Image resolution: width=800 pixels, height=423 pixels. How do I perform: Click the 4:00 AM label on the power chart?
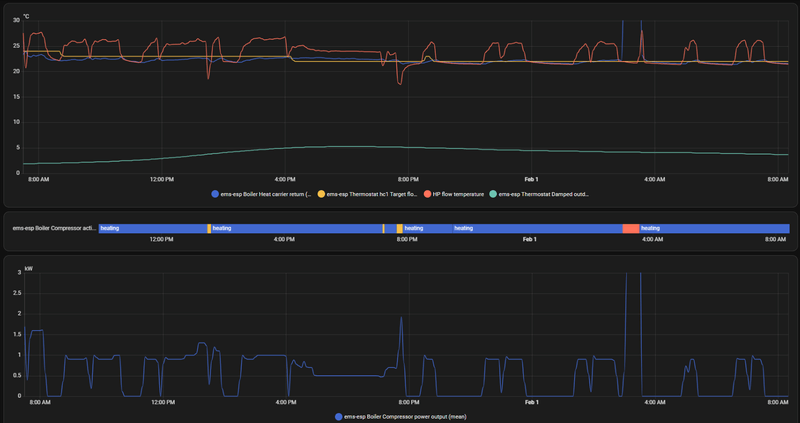pos(655,403)
